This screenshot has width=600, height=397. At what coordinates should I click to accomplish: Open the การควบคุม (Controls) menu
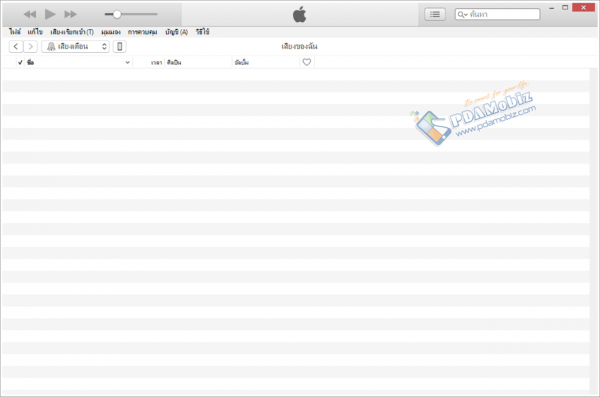[x=142, y=32]
